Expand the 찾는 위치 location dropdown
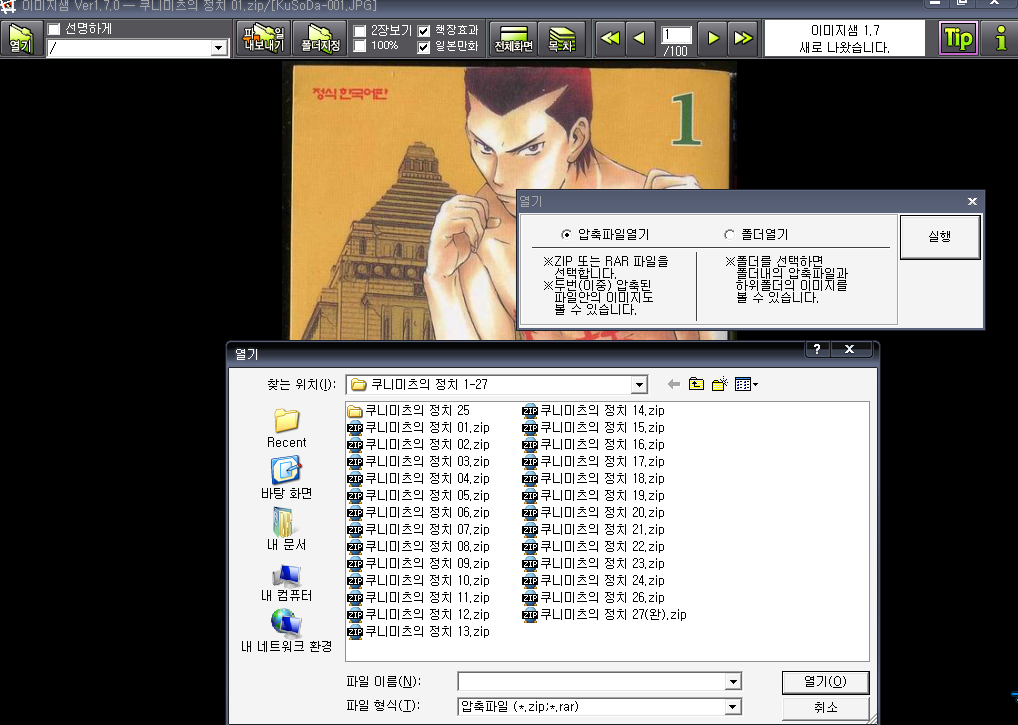This screenshot has width=1018, height=725. point(639,384)
